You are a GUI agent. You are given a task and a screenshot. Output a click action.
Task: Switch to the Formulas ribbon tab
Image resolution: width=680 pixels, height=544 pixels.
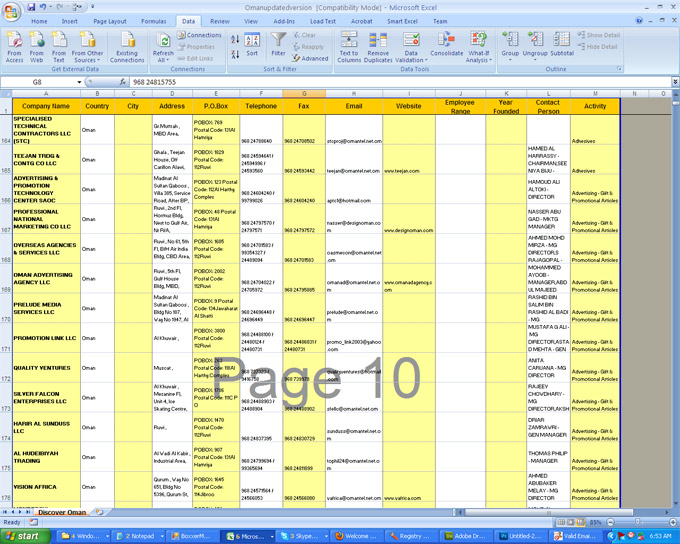153,20
